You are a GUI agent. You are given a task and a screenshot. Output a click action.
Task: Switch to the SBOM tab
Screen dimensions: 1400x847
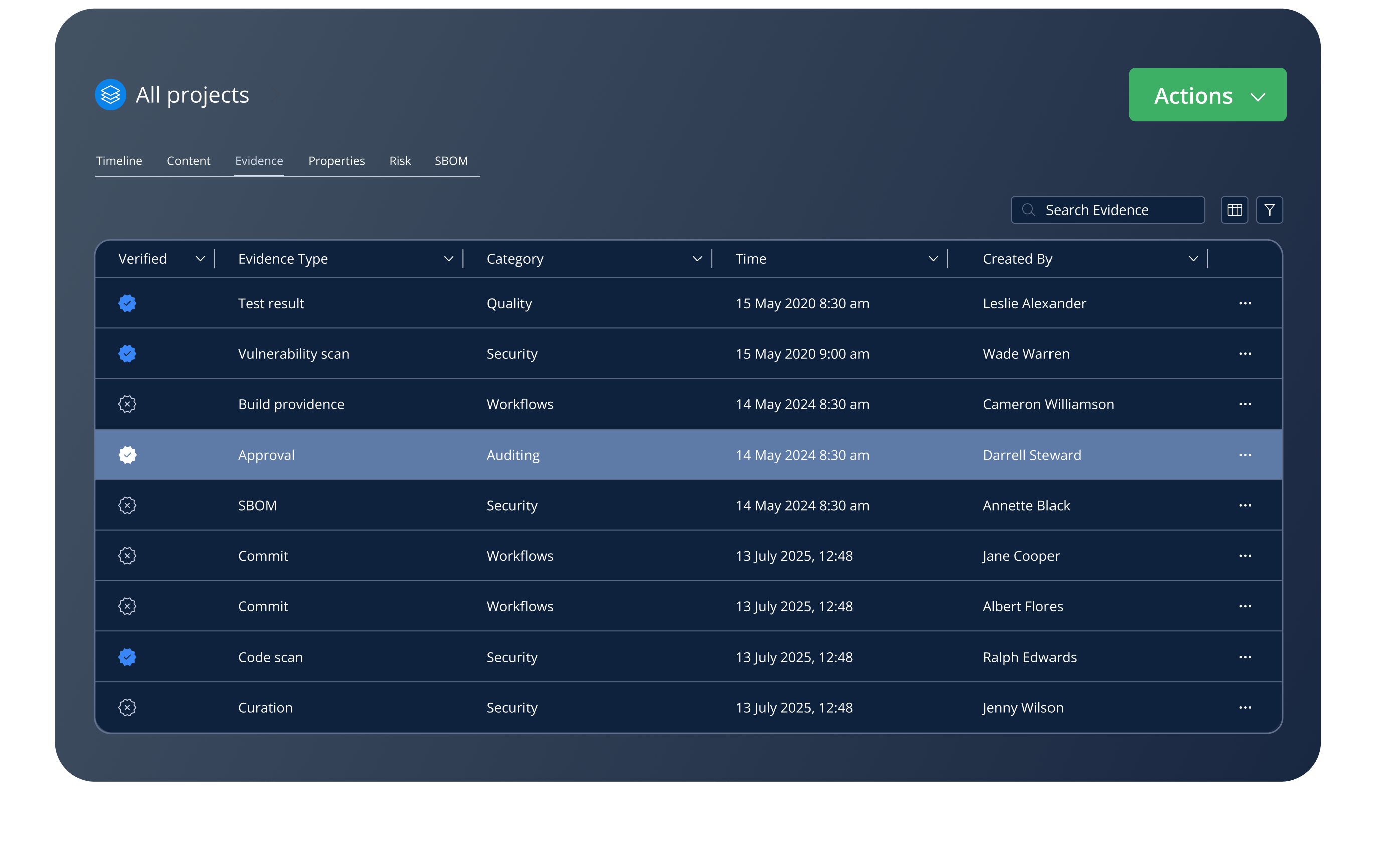pyautogui.click(x=451, y=161)
